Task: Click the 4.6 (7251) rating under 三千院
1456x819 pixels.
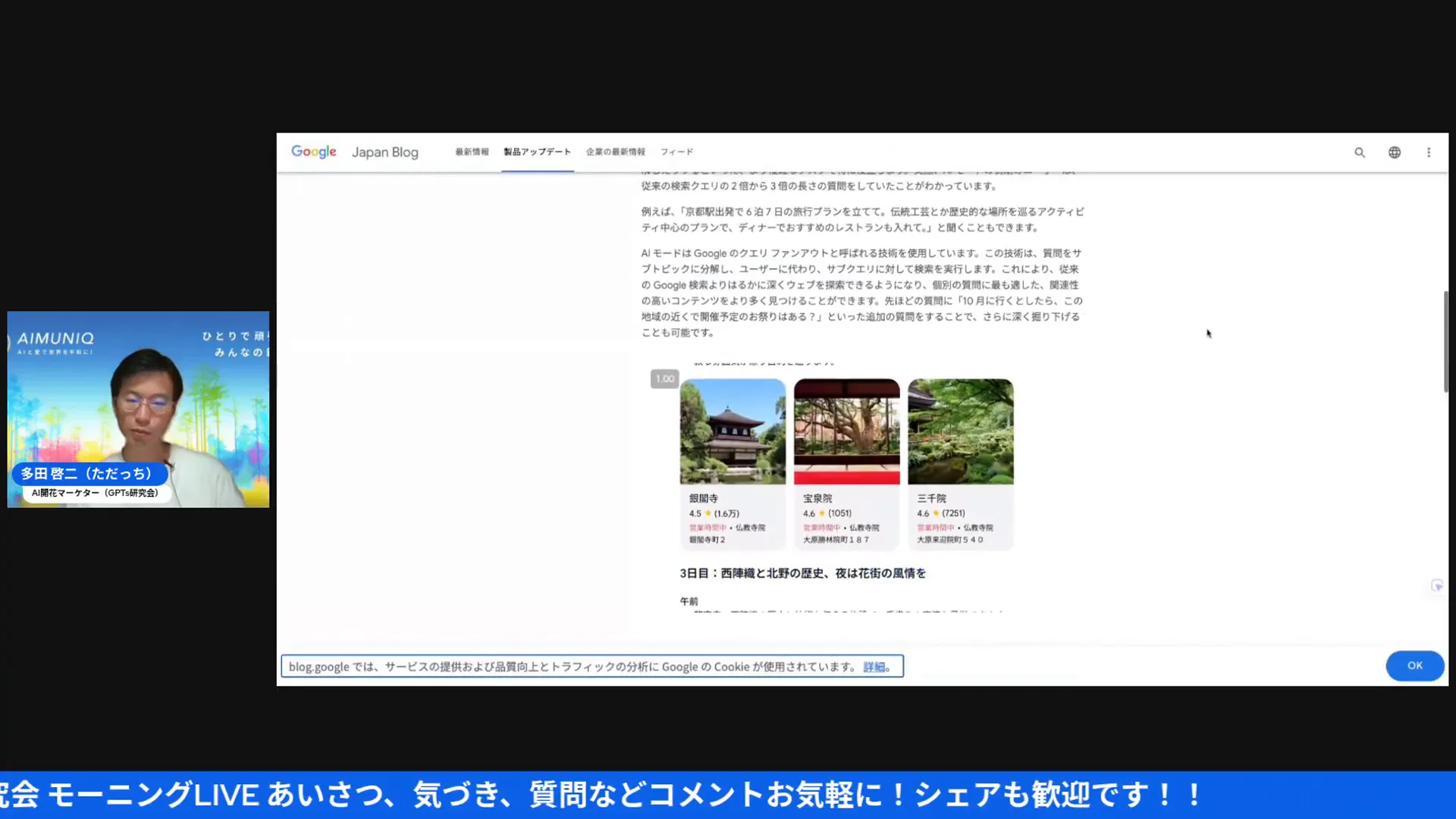Action: click(x=941, y=513)
